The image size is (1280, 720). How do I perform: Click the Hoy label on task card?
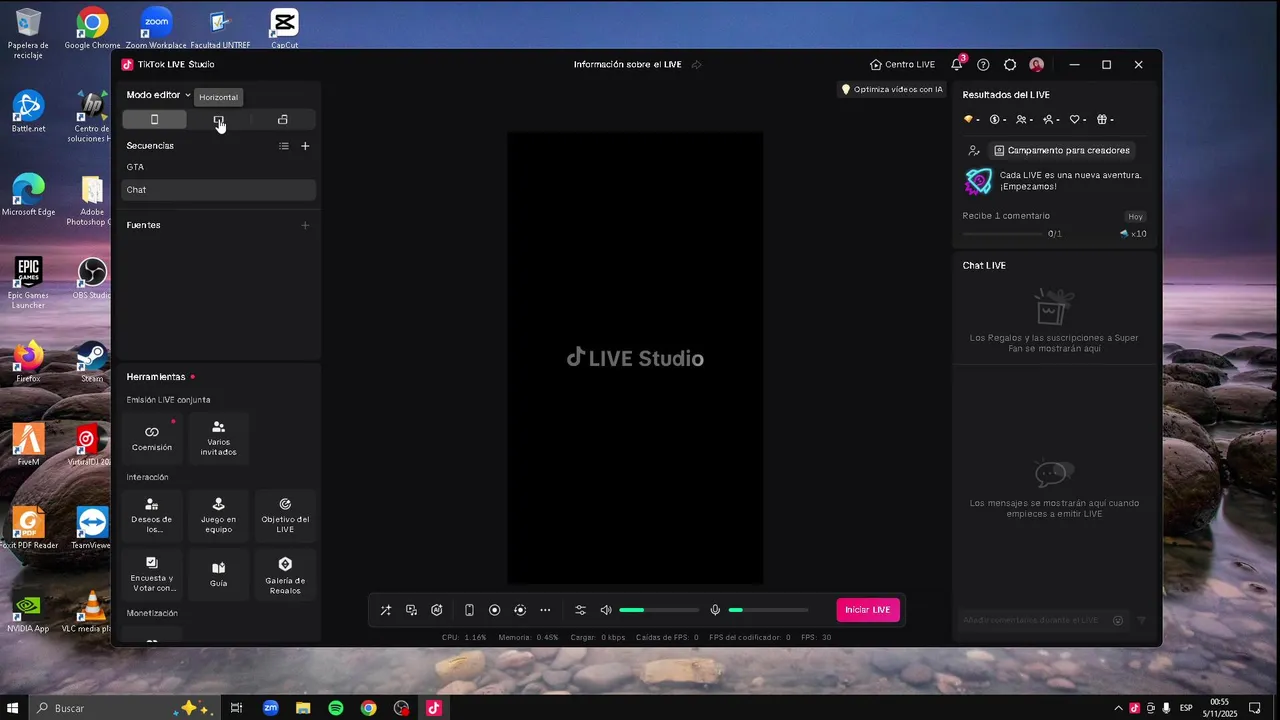(1135, 217)
